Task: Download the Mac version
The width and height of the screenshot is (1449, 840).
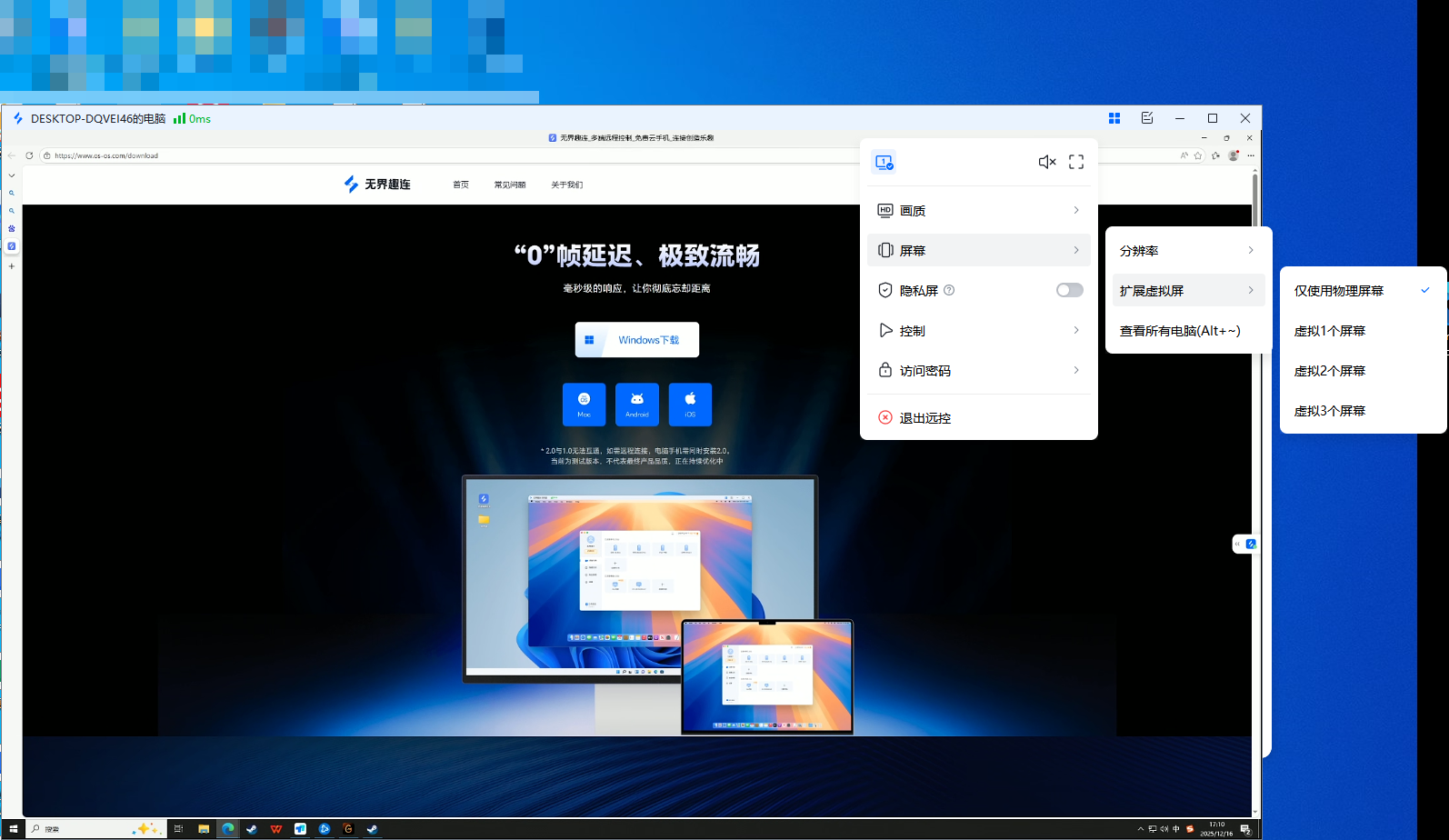Action: pos(584,405)
